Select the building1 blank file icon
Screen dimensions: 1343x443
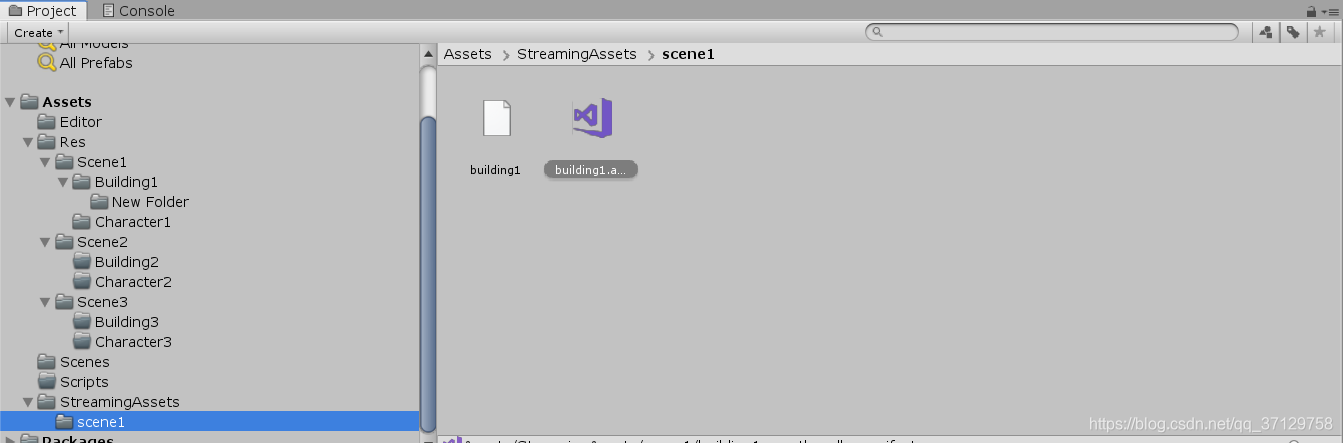pyautogui.click(x=497, y=118)
